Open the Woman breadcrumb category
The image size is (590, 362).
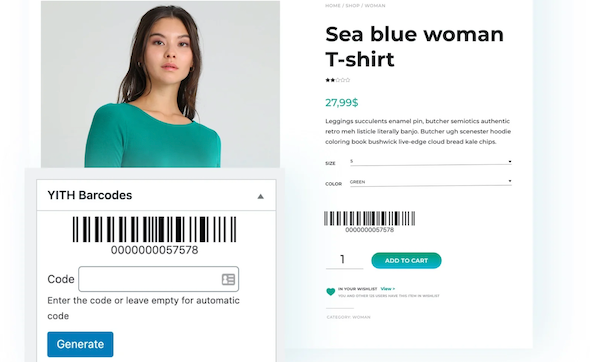[x=375, y=6]
